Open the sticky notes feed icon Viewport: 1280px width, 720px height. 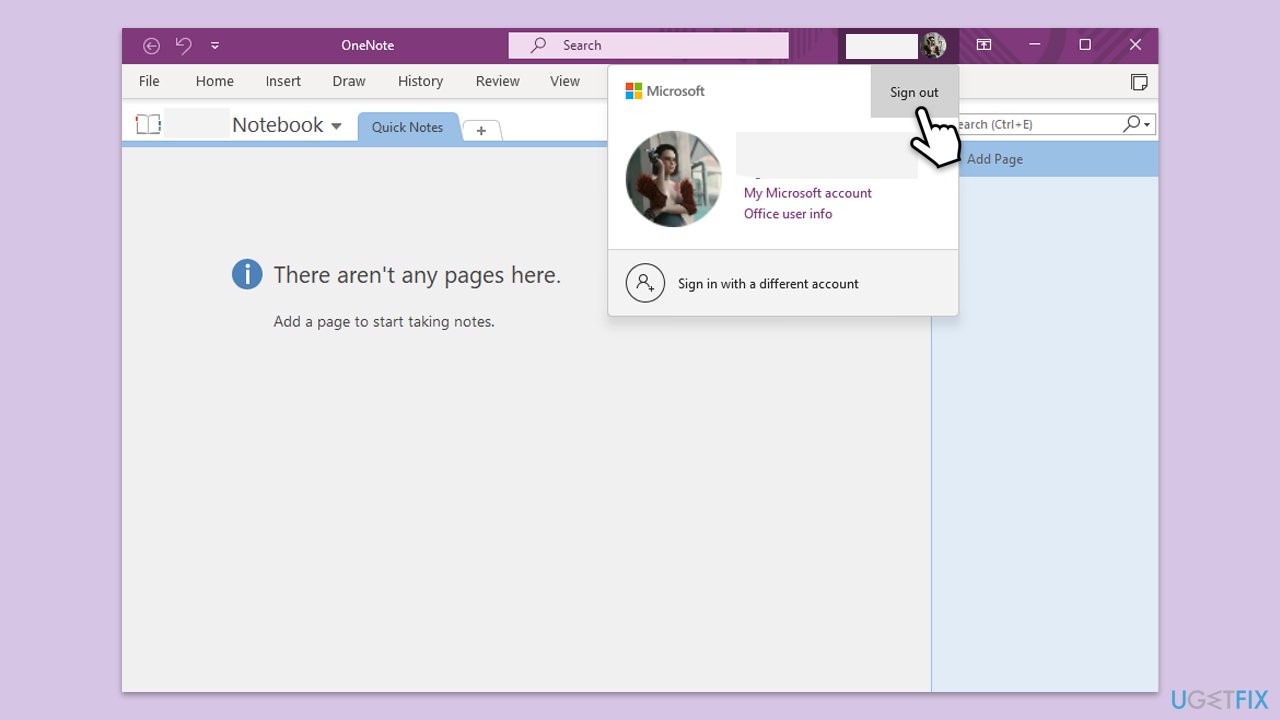point(1138,82)
